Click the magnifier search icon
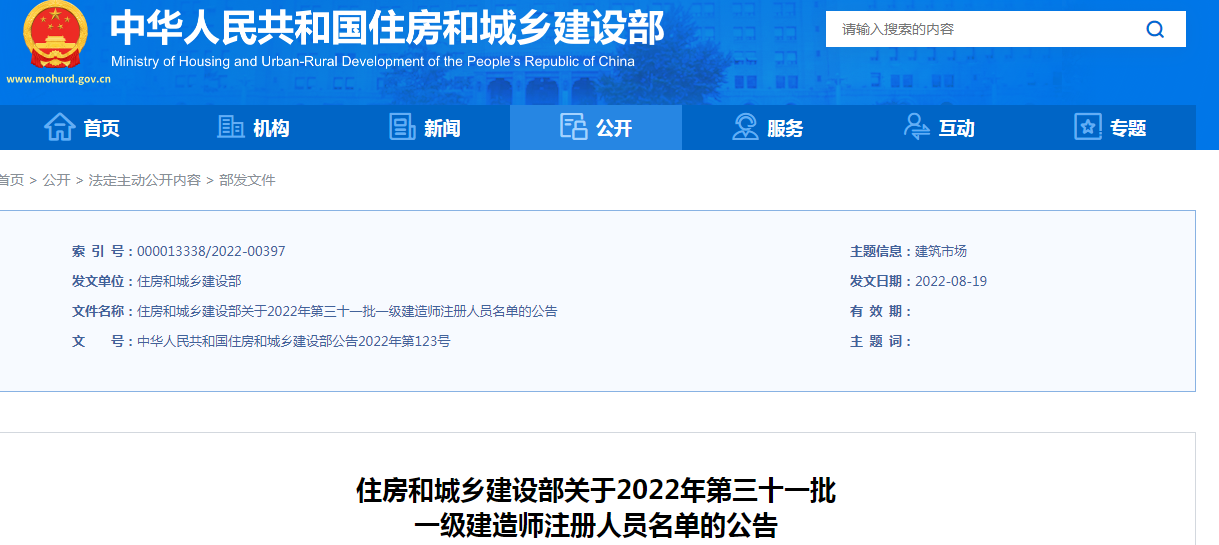The image size is (1219, 545). tap(1155, 29)
